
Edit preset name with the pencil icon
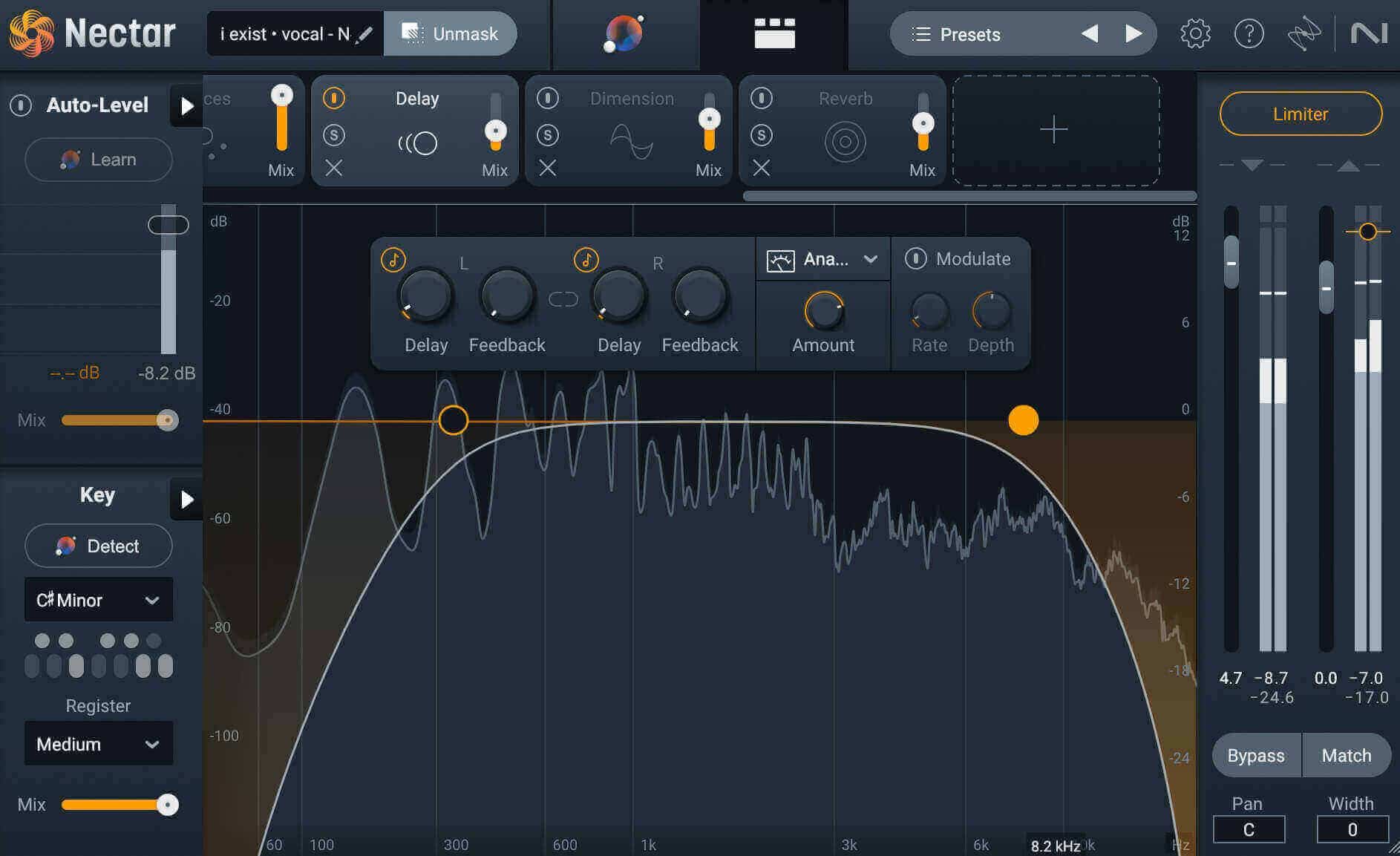(364, 34)
